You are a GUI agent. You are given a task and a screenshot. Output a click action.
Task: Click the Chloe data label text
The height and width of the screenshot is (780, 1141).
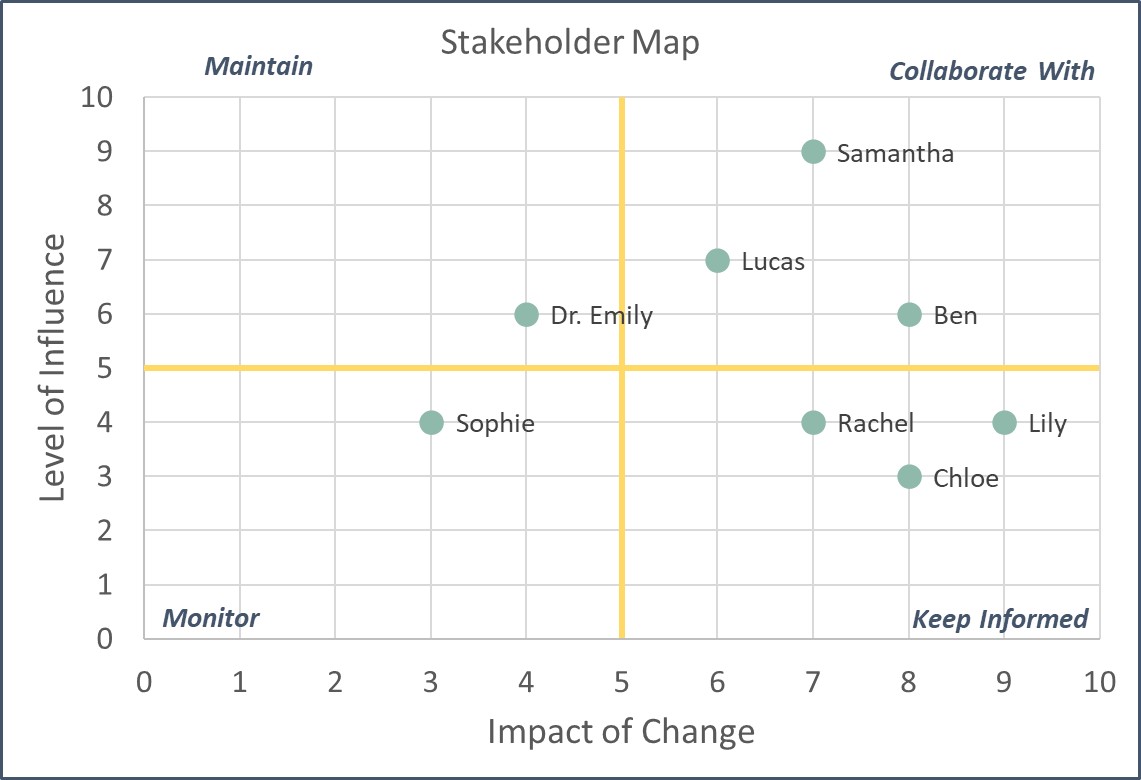coord(965,478)
